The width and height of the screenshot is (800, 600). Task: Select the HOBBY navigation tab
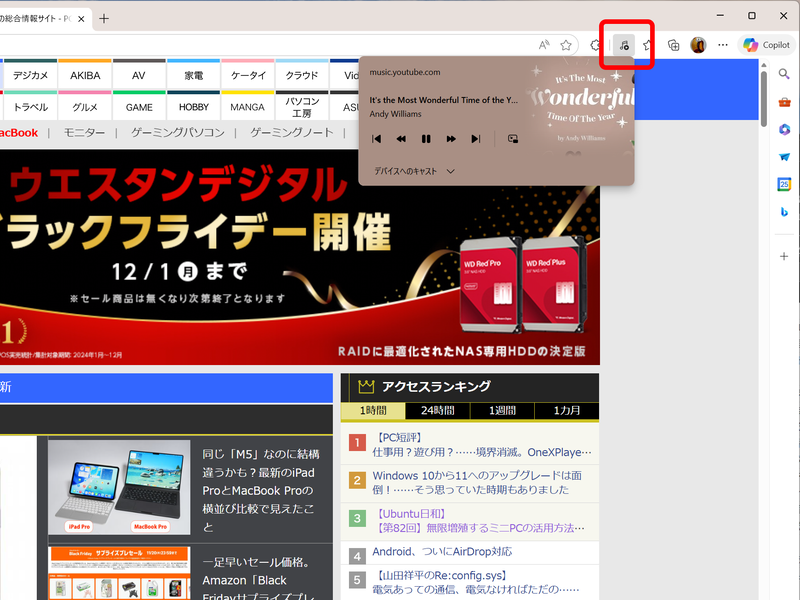click(x=193, y=107)
